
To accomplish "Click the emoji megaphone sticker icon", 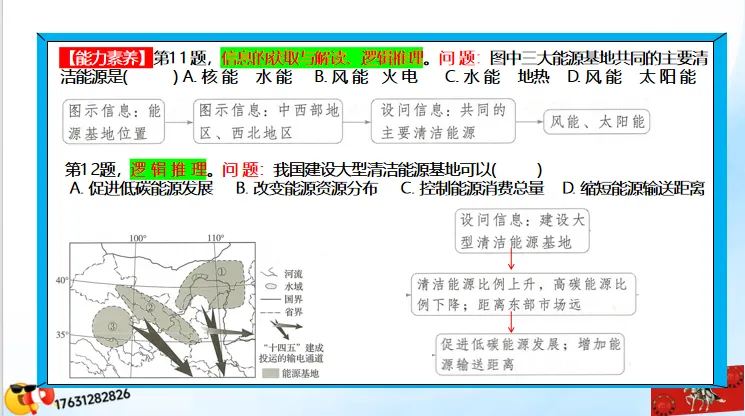I will click(x=28, y=398).
